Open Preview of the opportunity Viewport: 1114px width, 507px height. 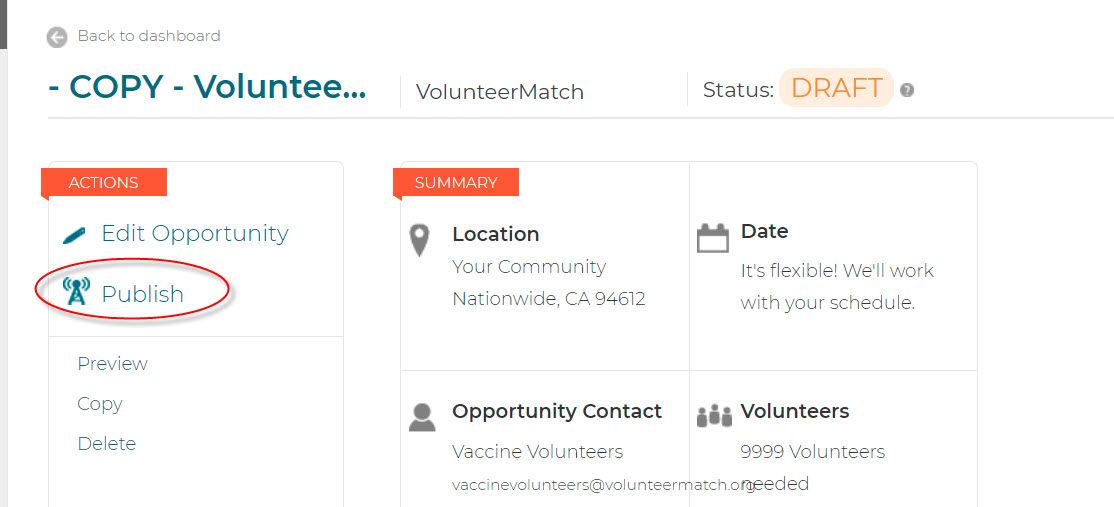coord(112,364)
